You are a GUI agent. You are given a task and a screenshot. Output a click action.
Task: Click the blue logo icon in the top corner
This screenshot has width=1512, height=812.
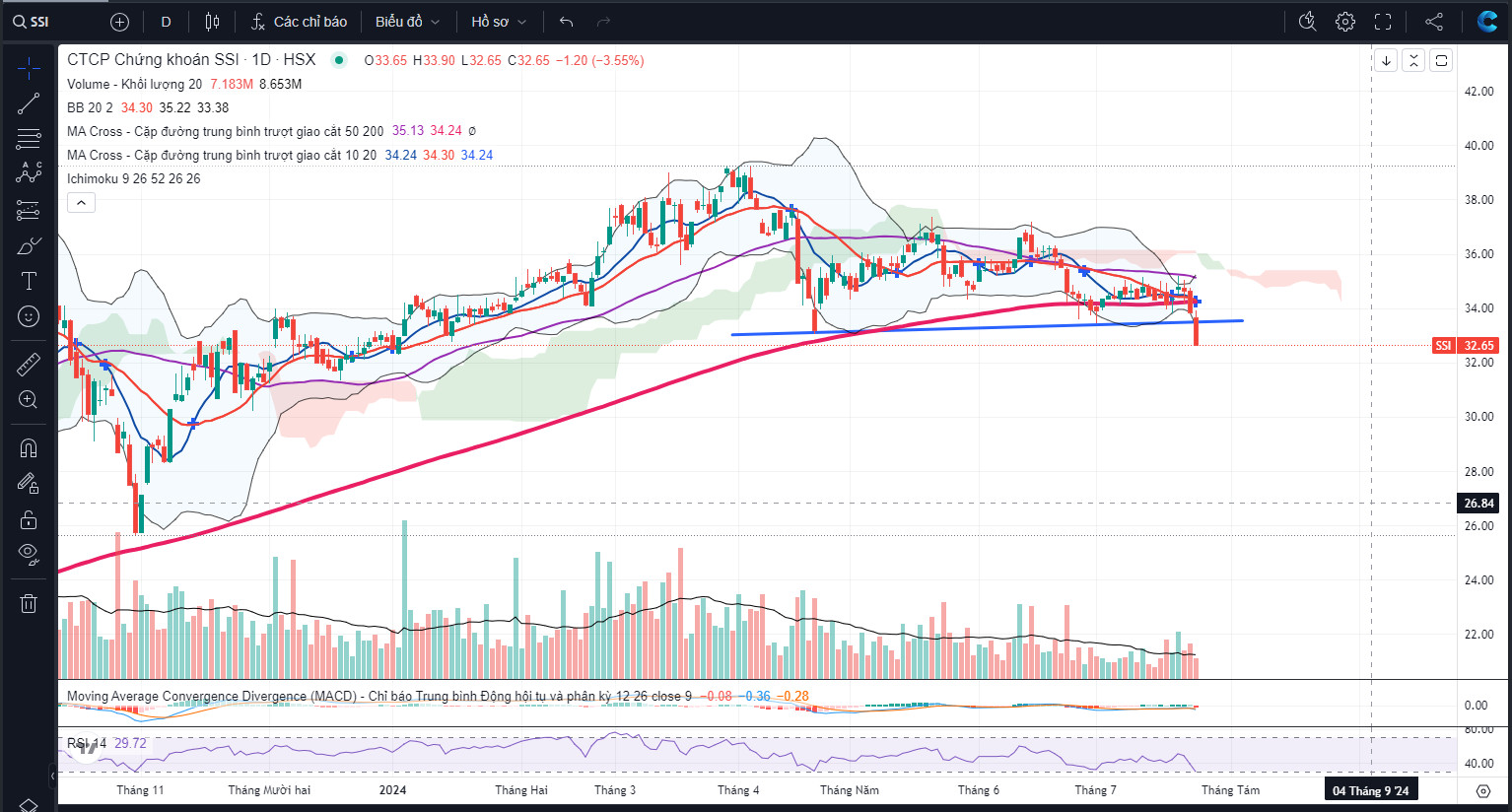pyautogui.click(x=1487, y=21)
